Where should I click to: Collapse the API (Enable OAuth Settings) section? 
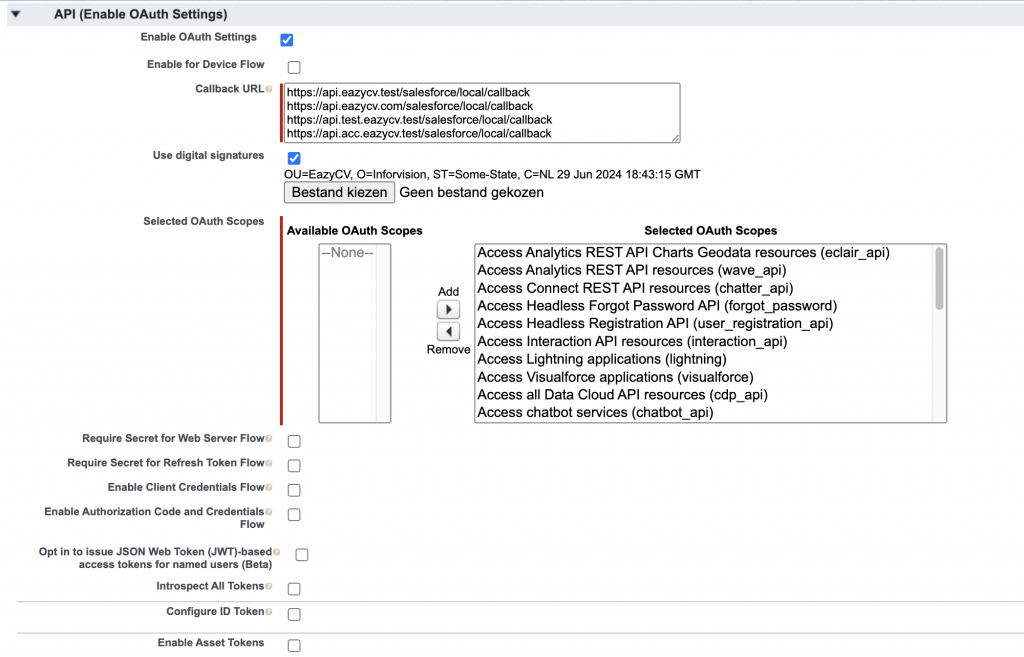point(16,15)
